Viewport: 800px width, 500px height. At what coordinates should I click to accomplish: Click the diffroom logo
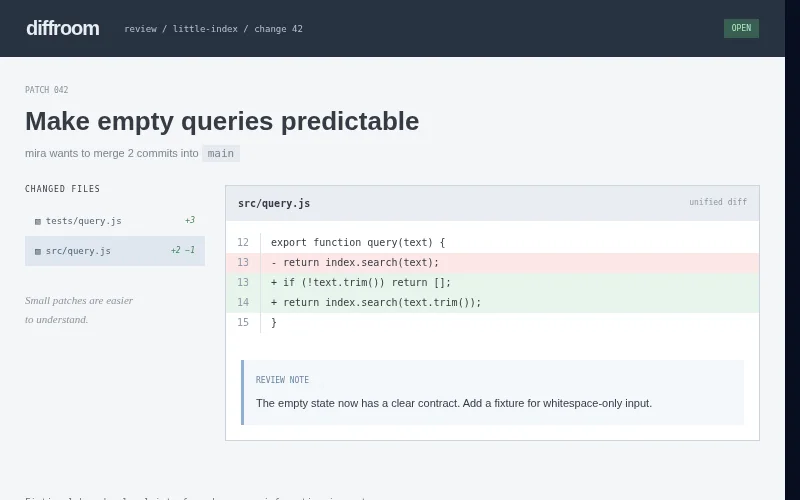[63, 29]
